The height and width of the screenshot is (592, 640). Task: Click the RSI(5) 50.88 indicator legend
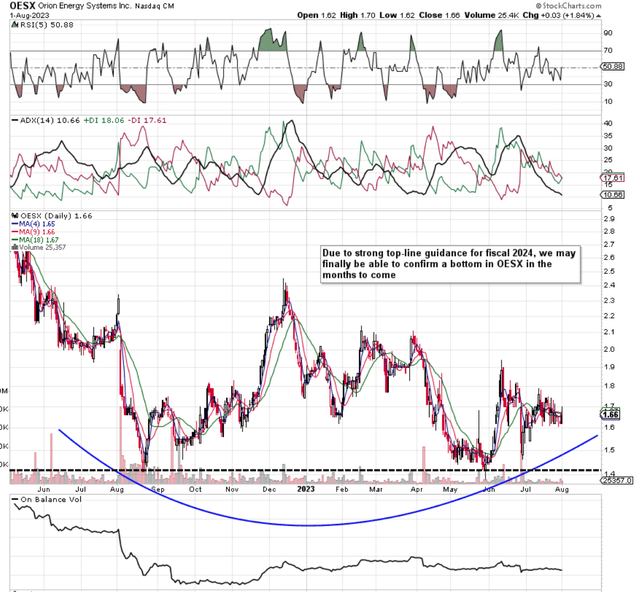click(47, 25)
